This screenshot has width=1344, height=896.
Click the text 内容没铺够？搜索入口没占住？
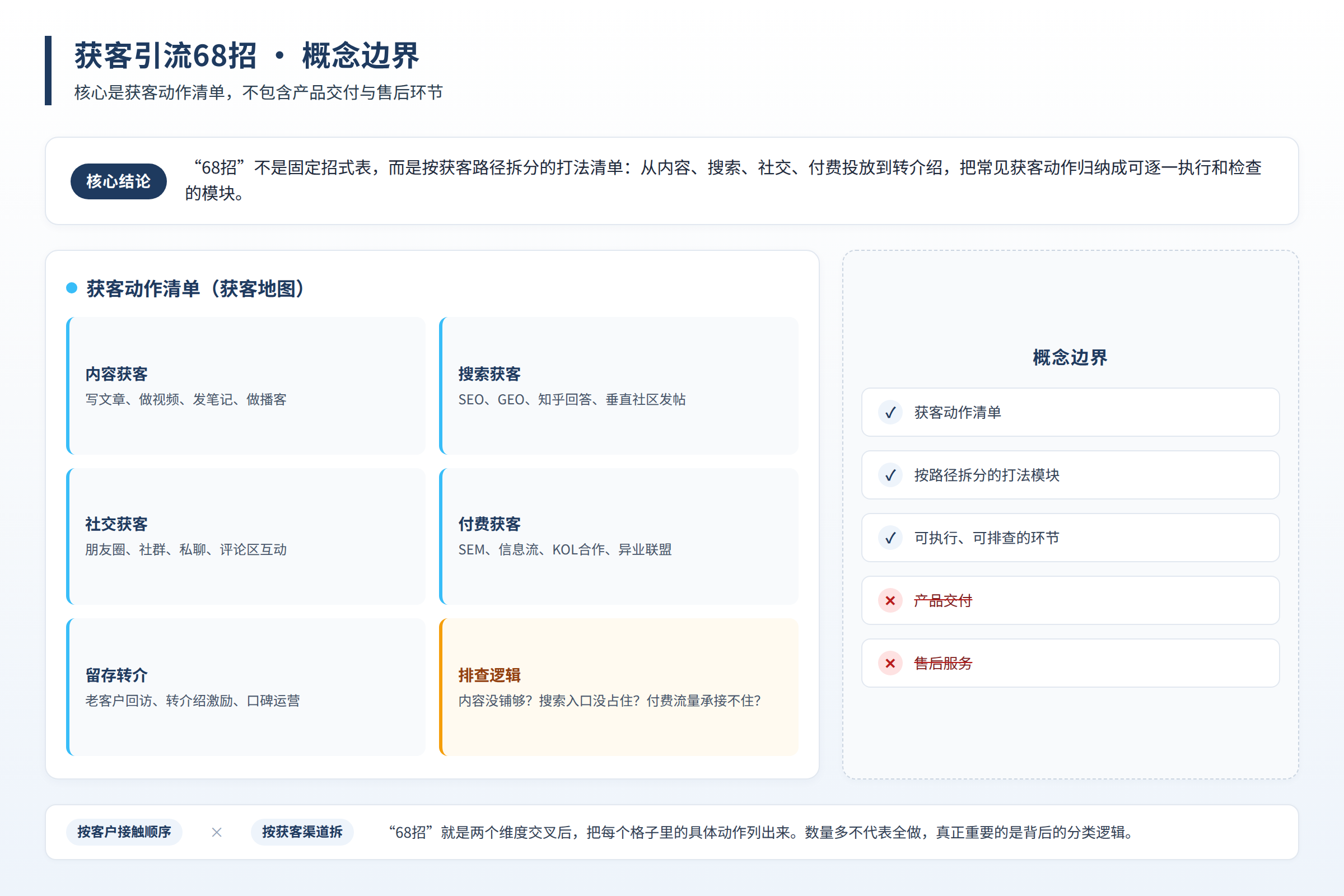610,701
